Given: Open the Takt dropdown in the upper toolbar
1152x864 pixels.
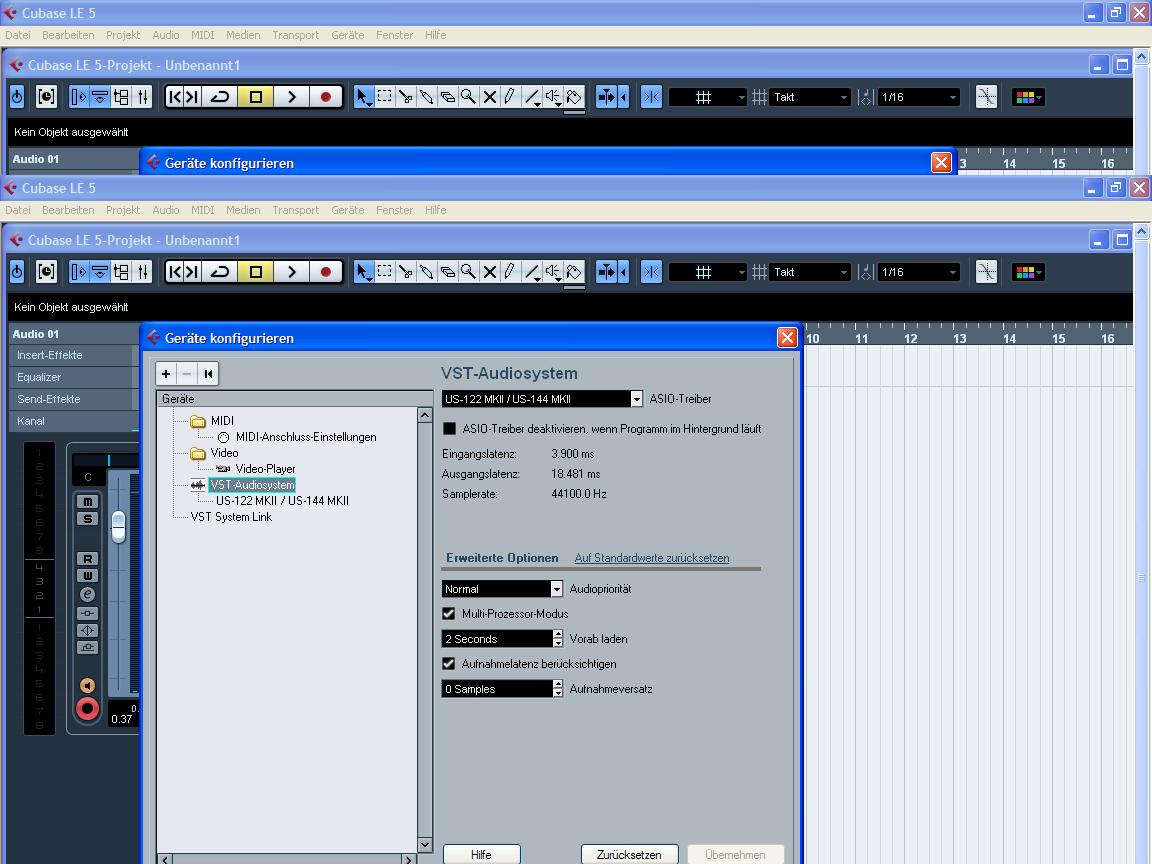Looking at the screenshot, I should 810,97.
